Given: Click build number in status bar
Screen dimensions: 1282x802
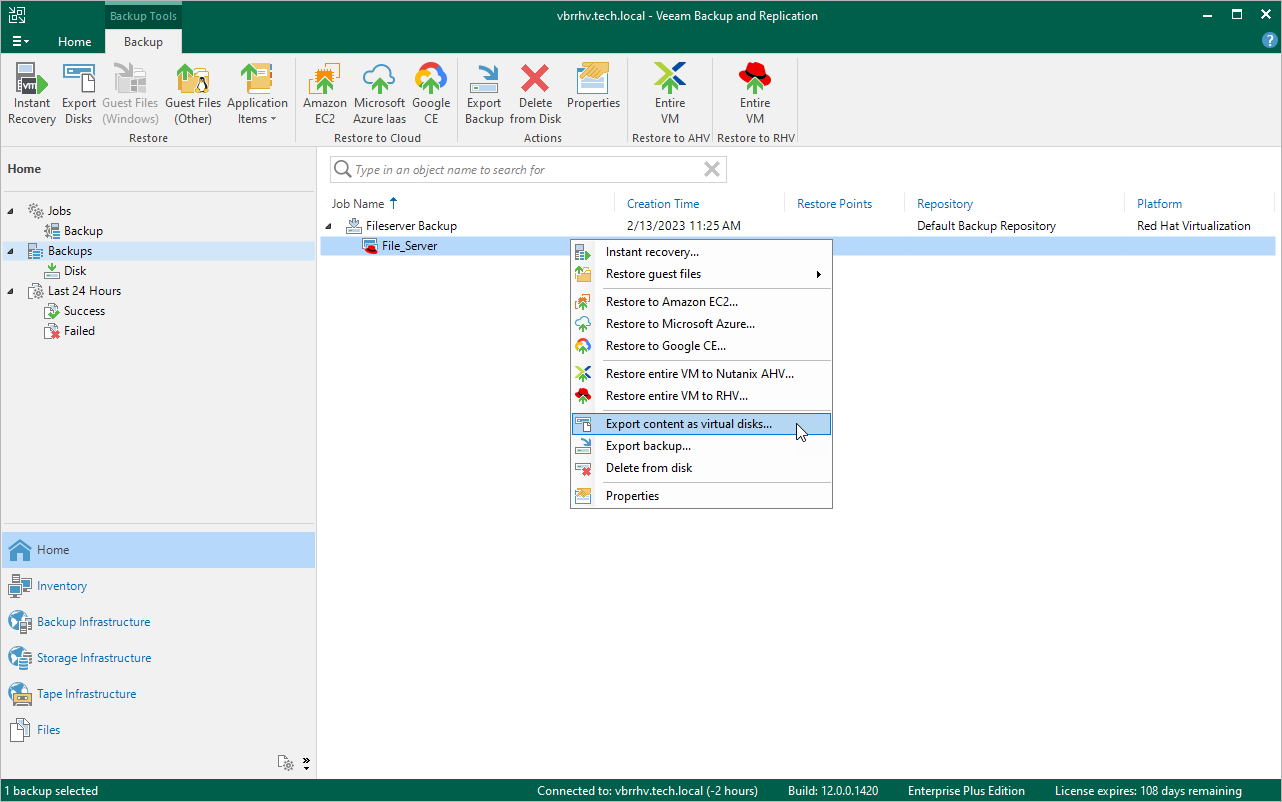Looking at the screenshot, I should [833, 791].
